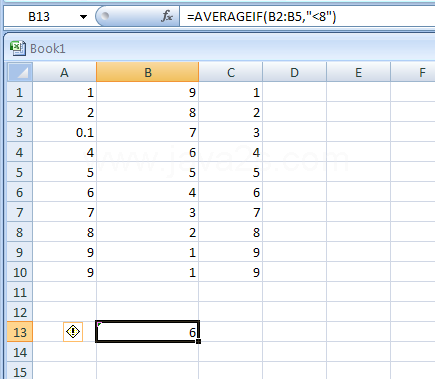Select row 8 header
The height and width of the screenshot is (379, 435).
20,232
